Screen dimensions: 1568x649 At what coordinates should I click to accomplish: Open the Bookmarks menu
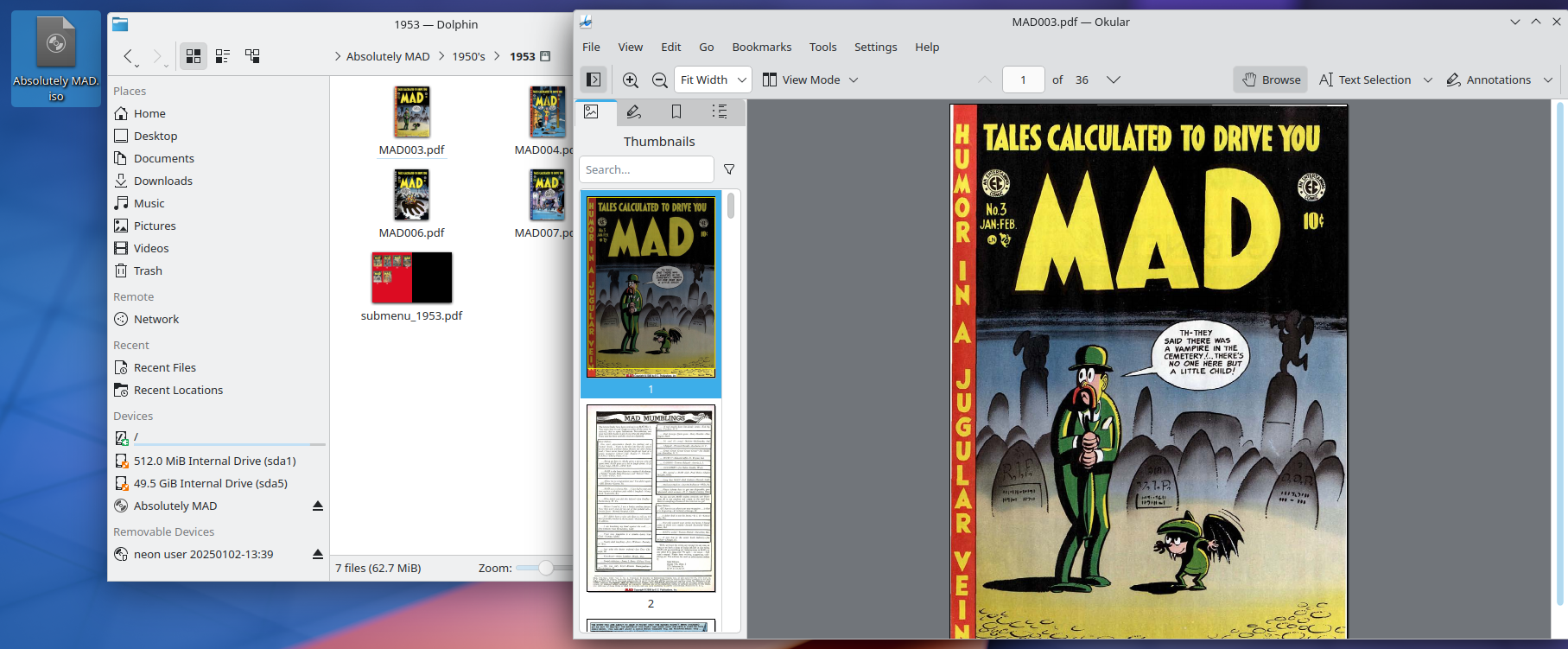click(761, 47)
